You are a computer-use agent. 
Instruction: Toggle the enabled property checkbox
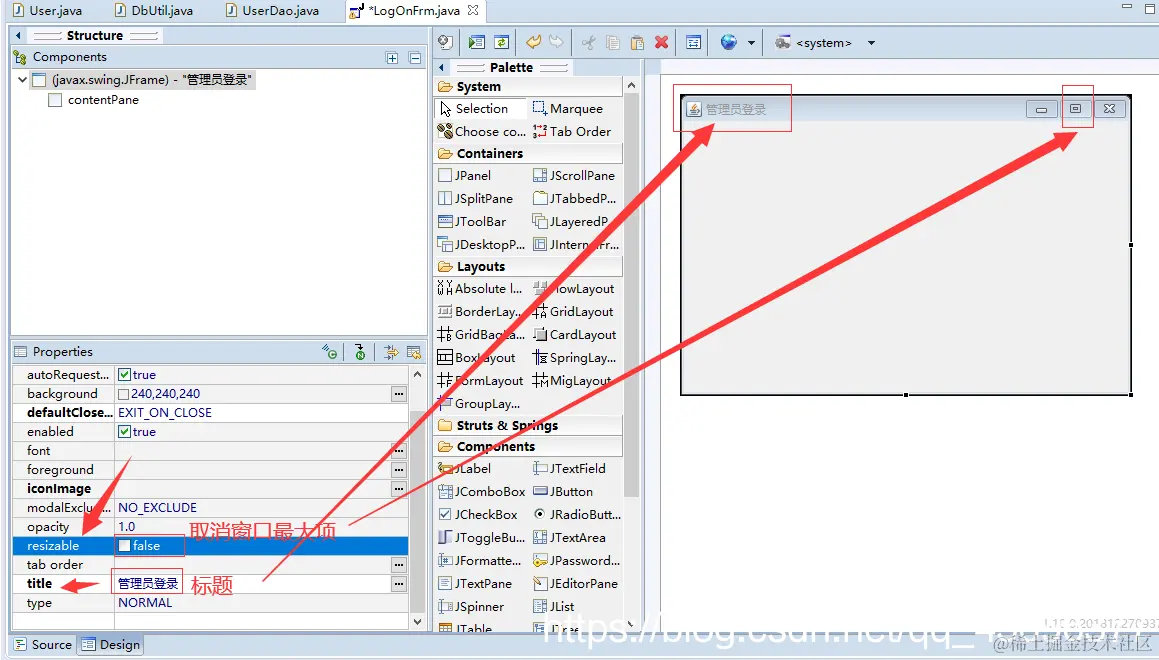124,432
